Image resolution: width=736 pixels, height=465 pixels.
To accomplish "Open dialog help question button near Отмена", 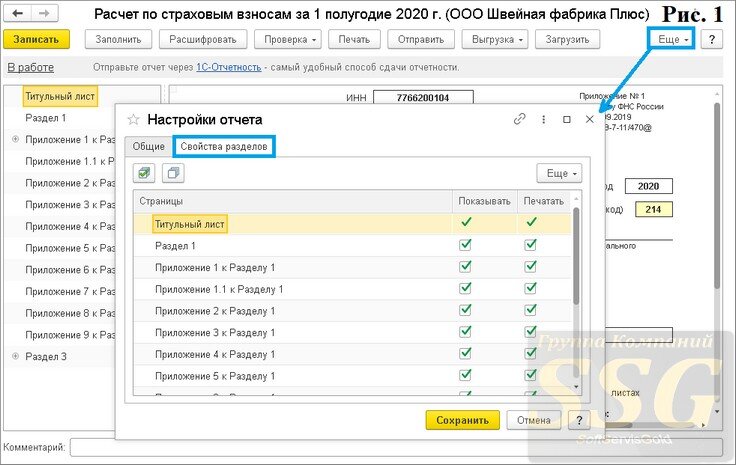I will click(x=579, y=420).
